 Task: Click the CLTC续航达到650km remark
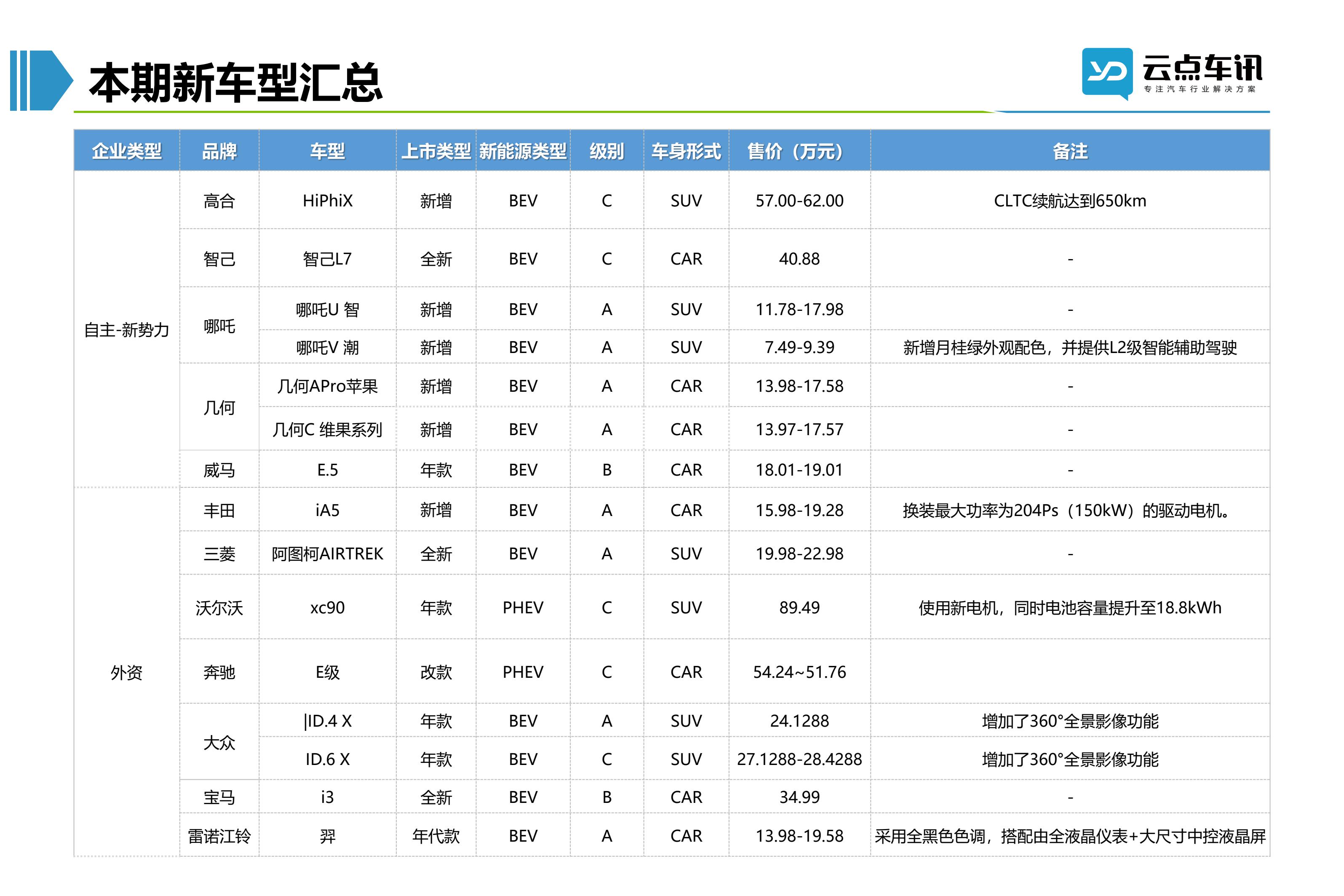coord(1070,201)
